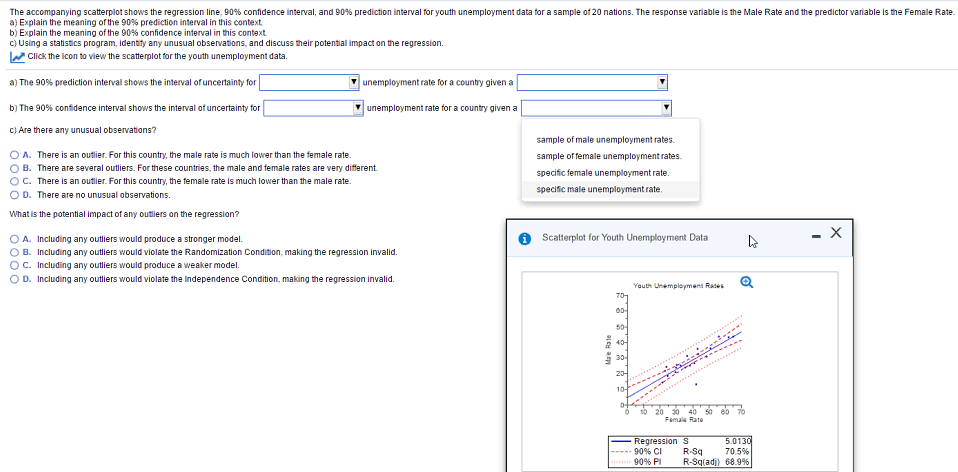958x472 pixels.
Task: Open first dropdown in part a prediction interval
Action: click(309, 82)
